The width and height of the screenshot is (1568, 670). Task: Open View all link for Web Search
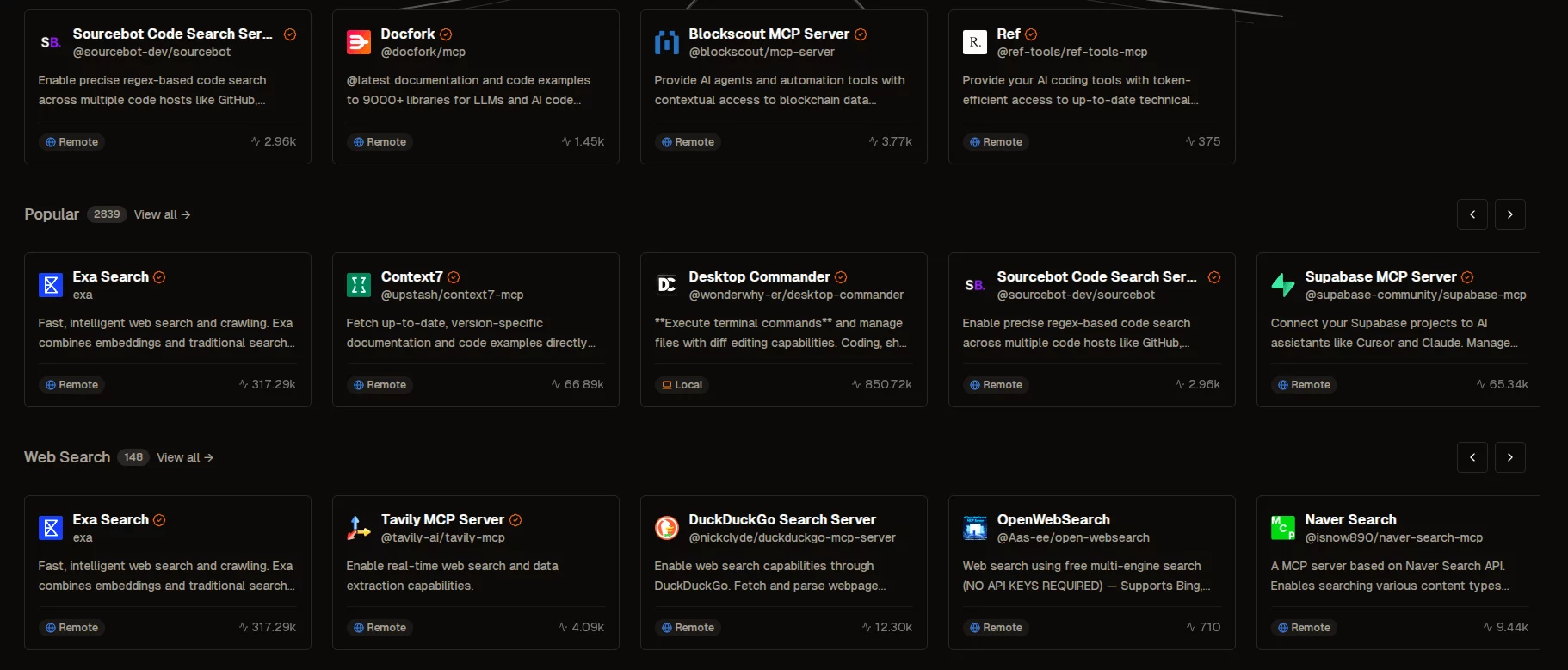185,457
